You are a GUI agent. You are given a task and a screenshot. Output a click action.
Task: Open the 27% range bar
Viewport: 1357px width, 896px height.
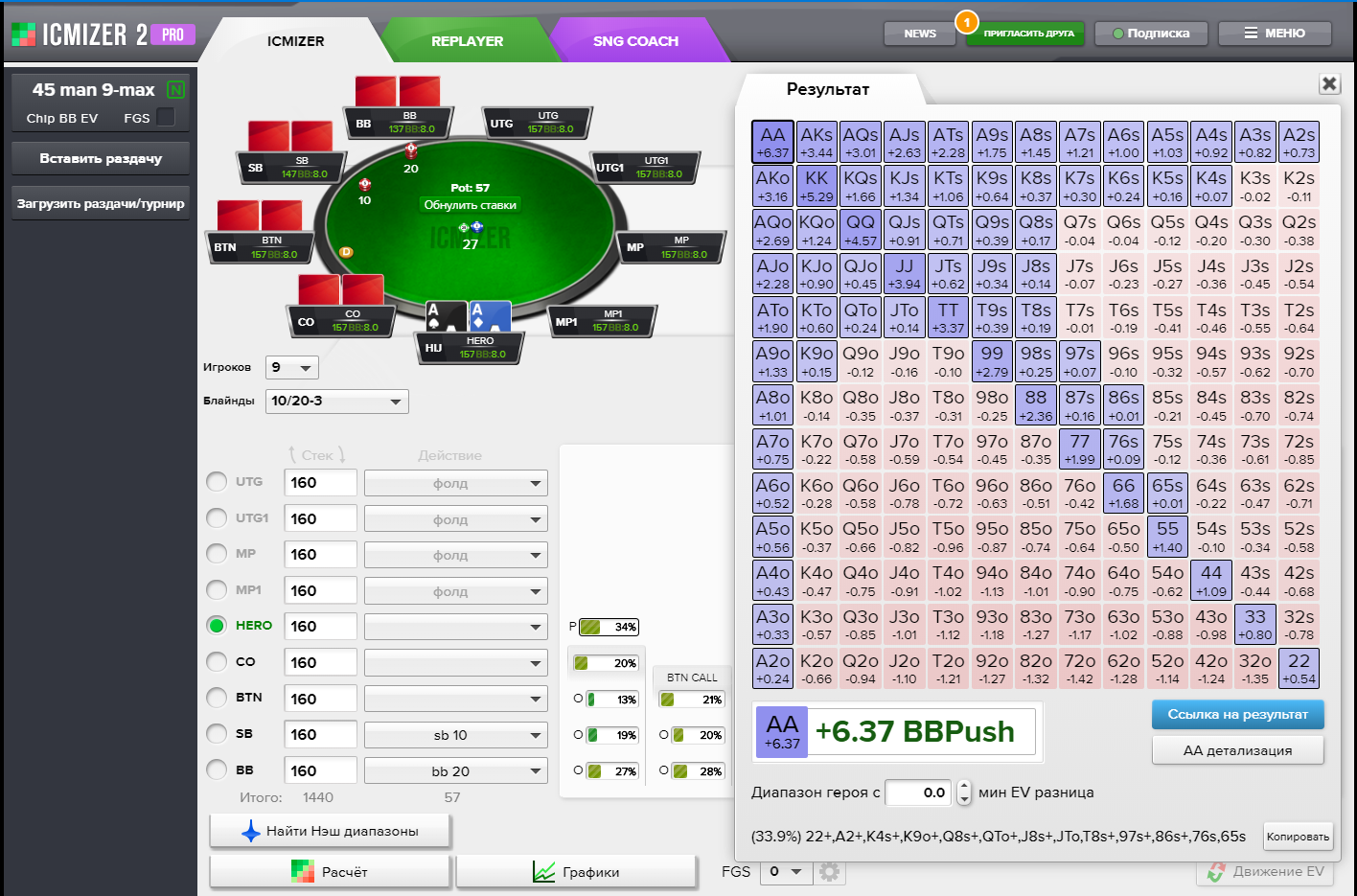pos(612,771)
